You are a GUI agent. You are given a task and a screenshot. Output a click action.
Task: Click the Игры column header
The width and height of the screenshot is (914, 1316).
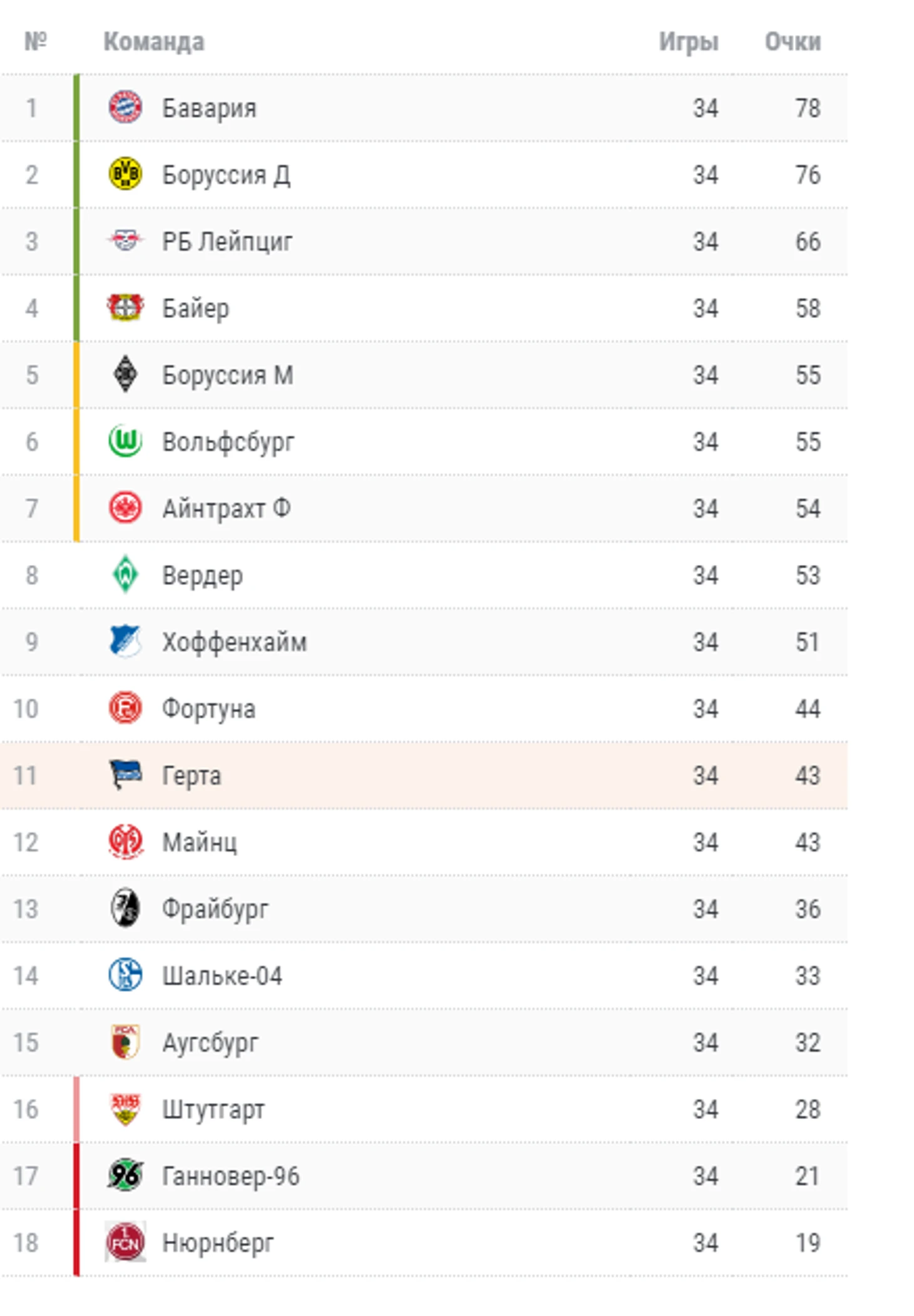point(688,41)
